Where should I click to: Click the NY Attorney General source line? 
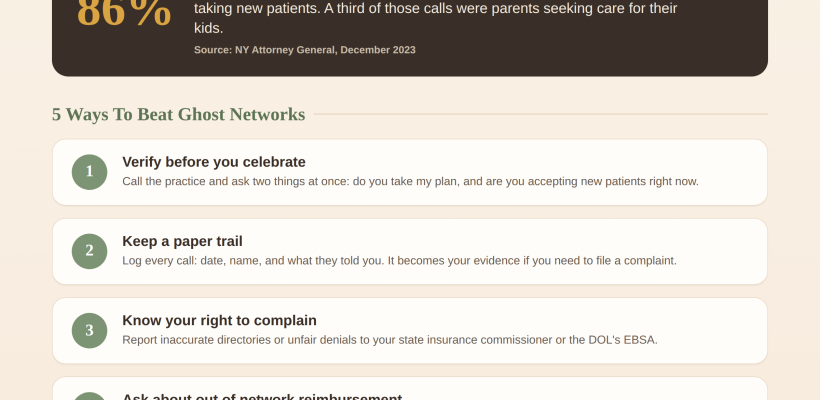(305, 50)
